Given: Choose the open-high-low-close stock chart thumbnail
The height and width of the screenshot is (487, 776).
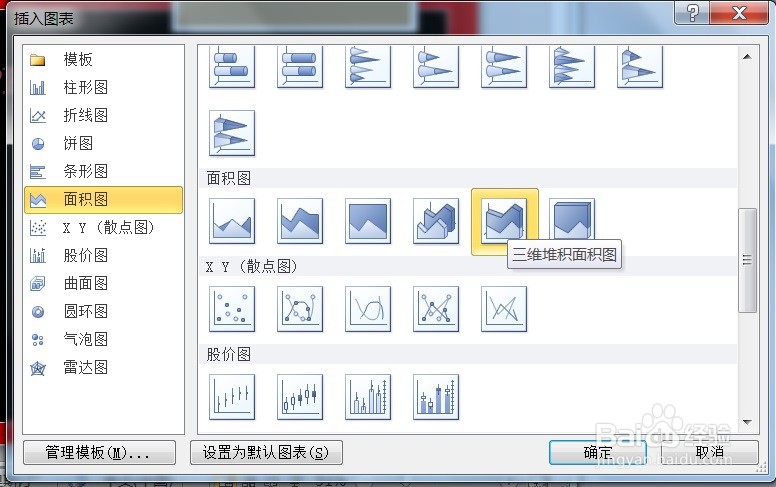Looking at the screenshot, I should click(300, 397).
